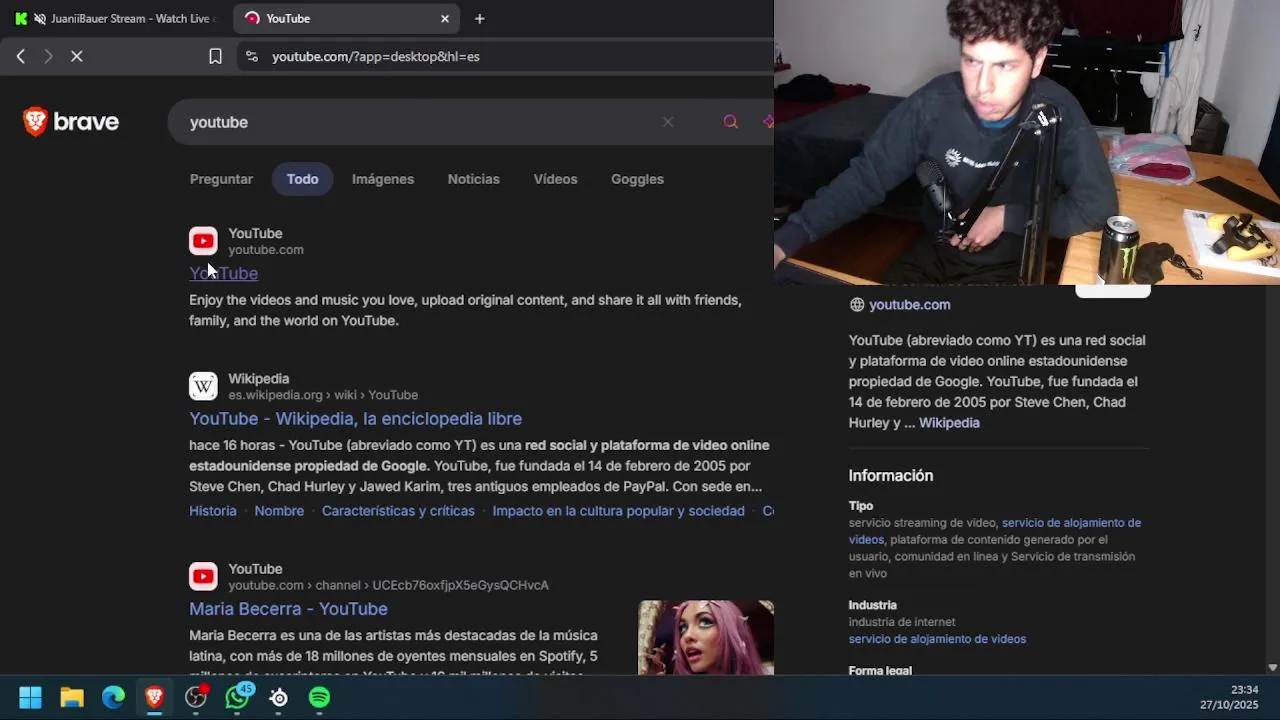This screenshot has height=720, width=1280.
Task: Stop page loading with the X button
Action: [x=77, y=57]
